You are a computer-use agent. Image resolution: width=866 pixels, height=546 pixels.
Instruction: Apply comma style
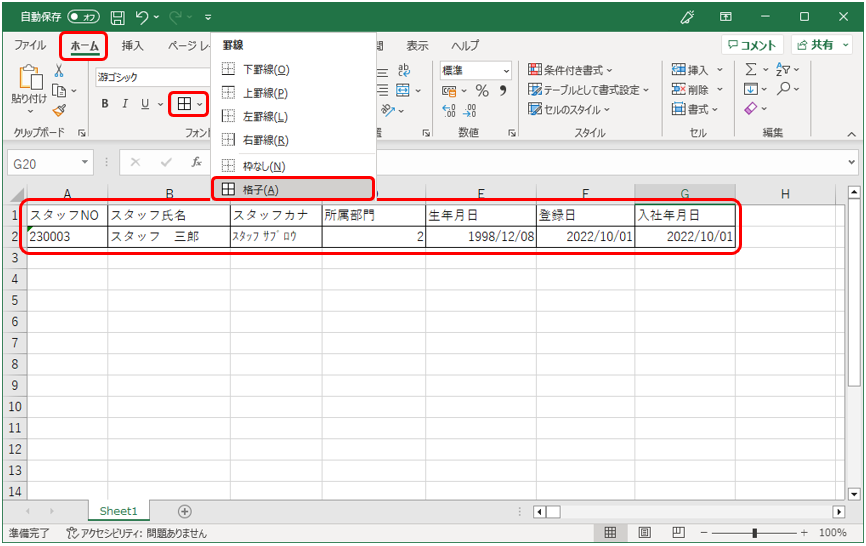pyautogui.click(x=503, y=90)
